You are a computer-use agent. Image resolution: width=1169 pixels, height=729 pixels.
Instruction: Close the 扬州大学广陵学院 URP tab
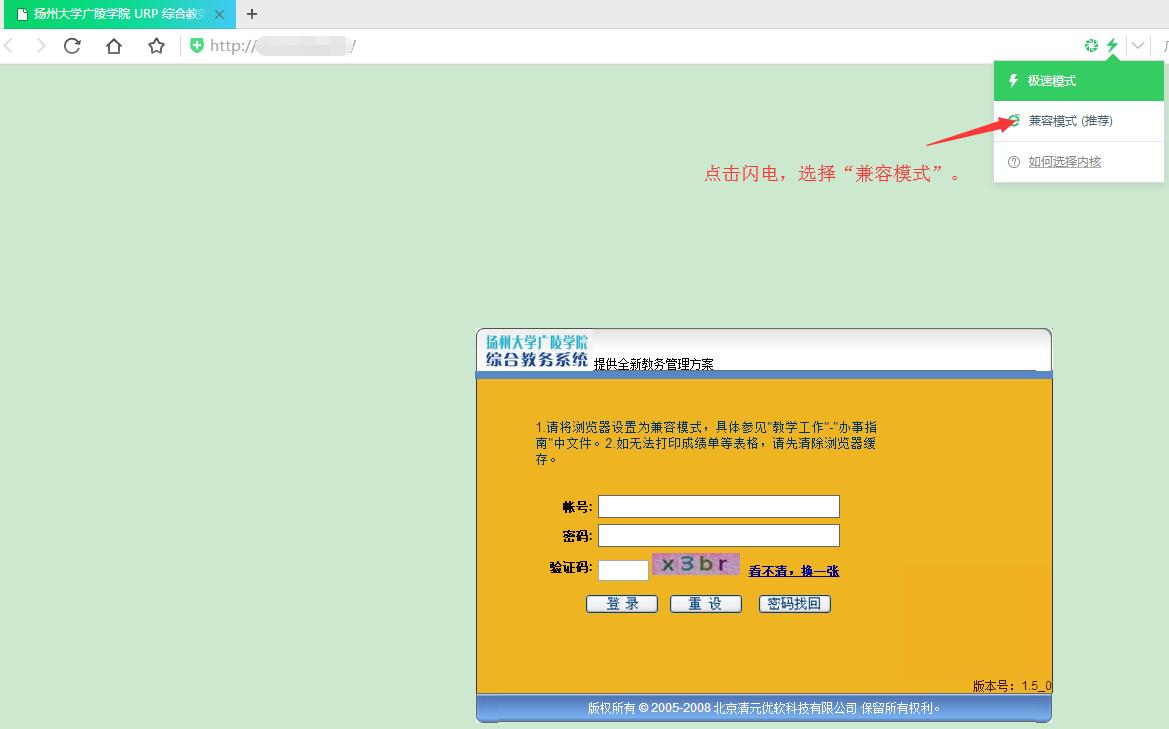coord(220,14)
